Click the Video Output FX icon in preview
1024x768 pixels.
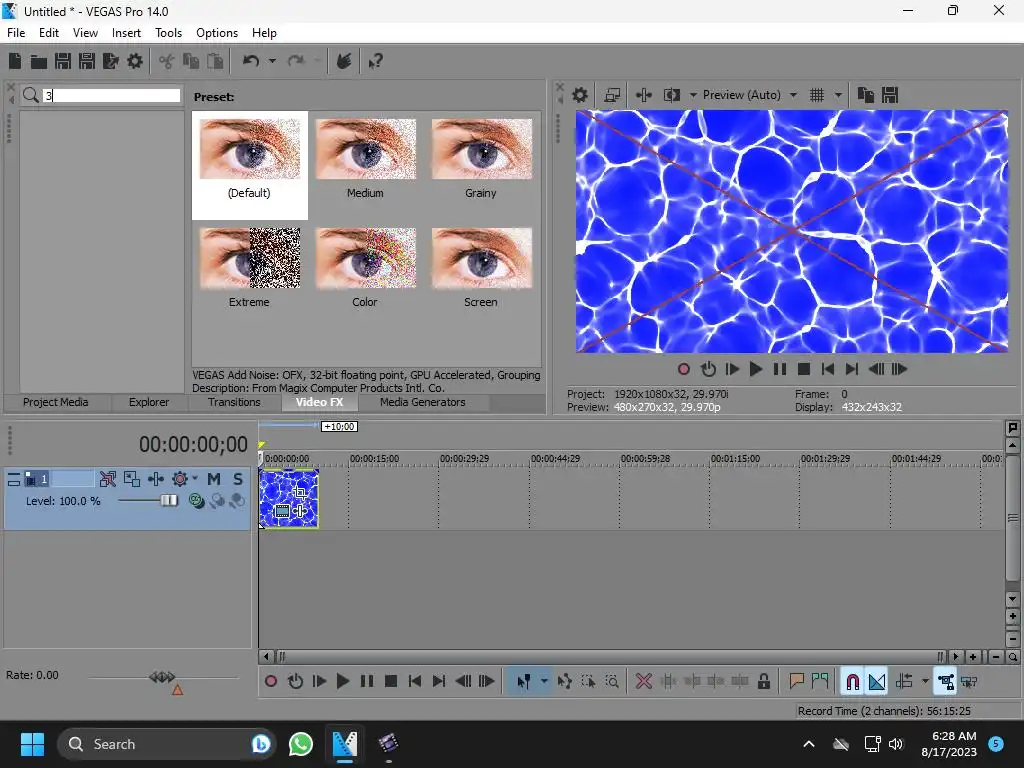click(x=644, y=95)
